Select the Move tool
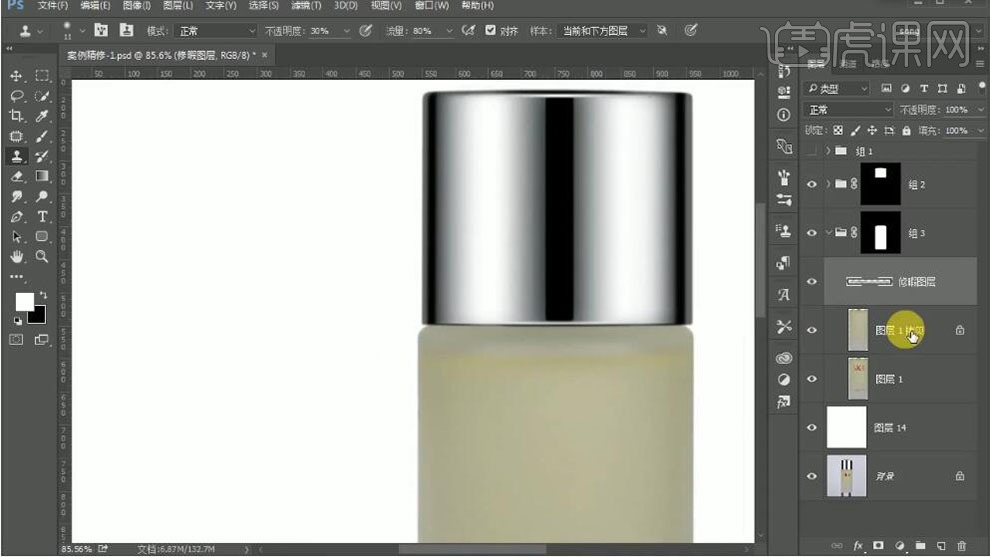Screen dimensions: 990x557 (16, 76)
